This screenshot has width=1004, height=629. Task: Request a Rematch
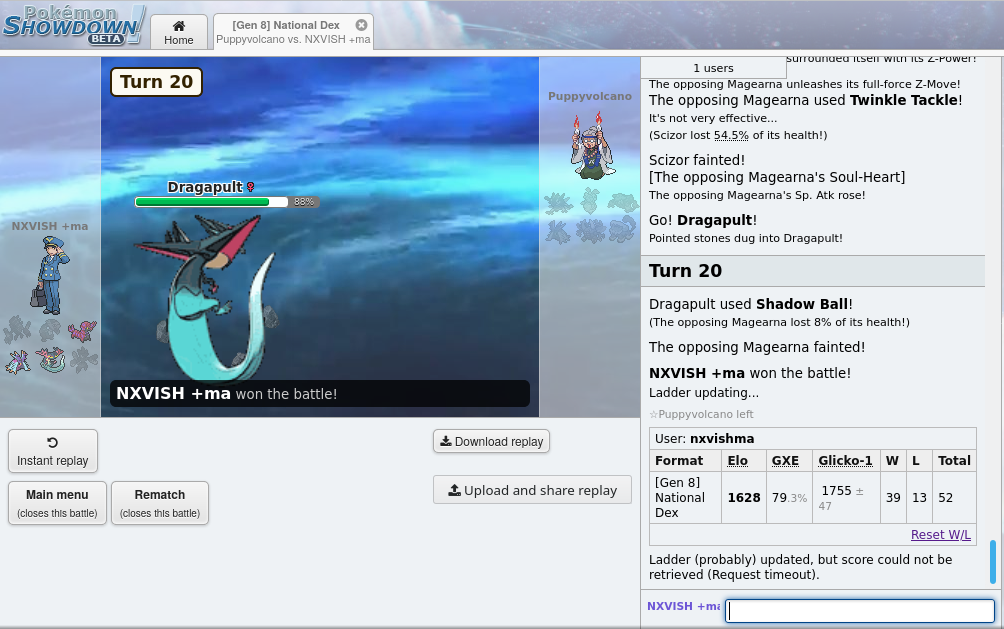tap(160, 503)
